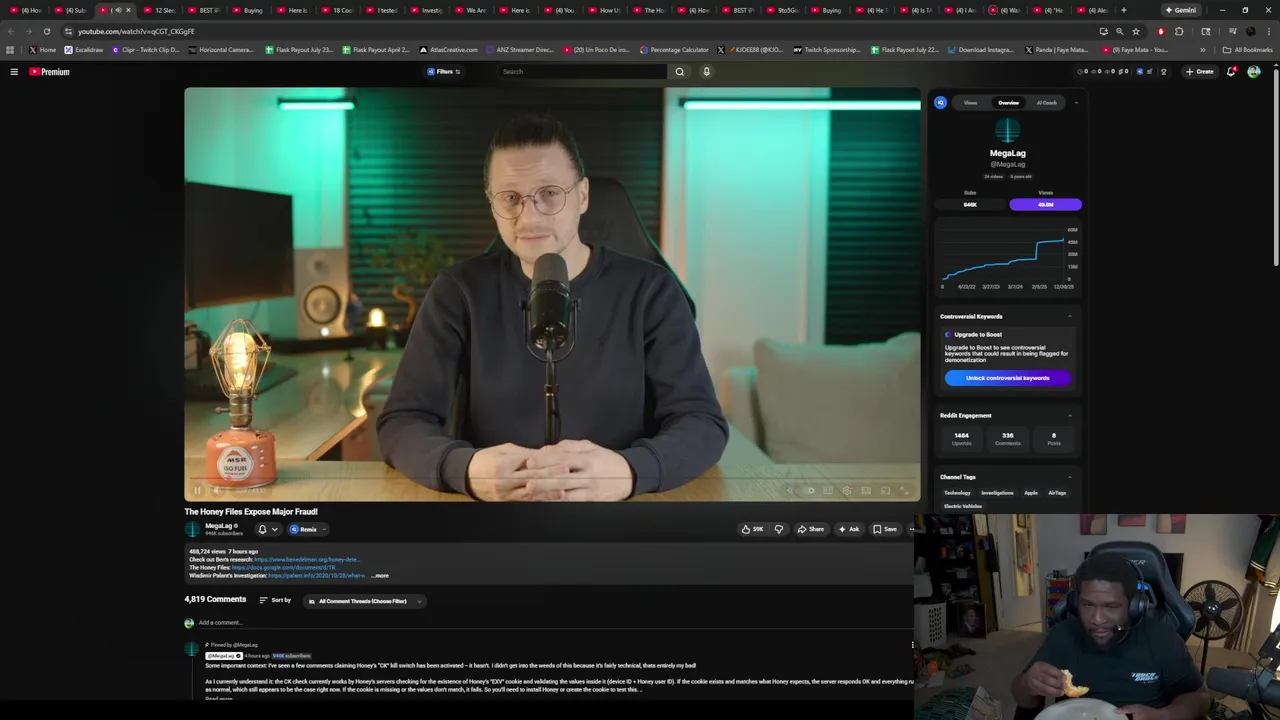The width and height of the screenshot is (1280, 720).
Task: Open the zoom magnifier in address bar
Action: pyautogui.click(x=1119, y=31)
